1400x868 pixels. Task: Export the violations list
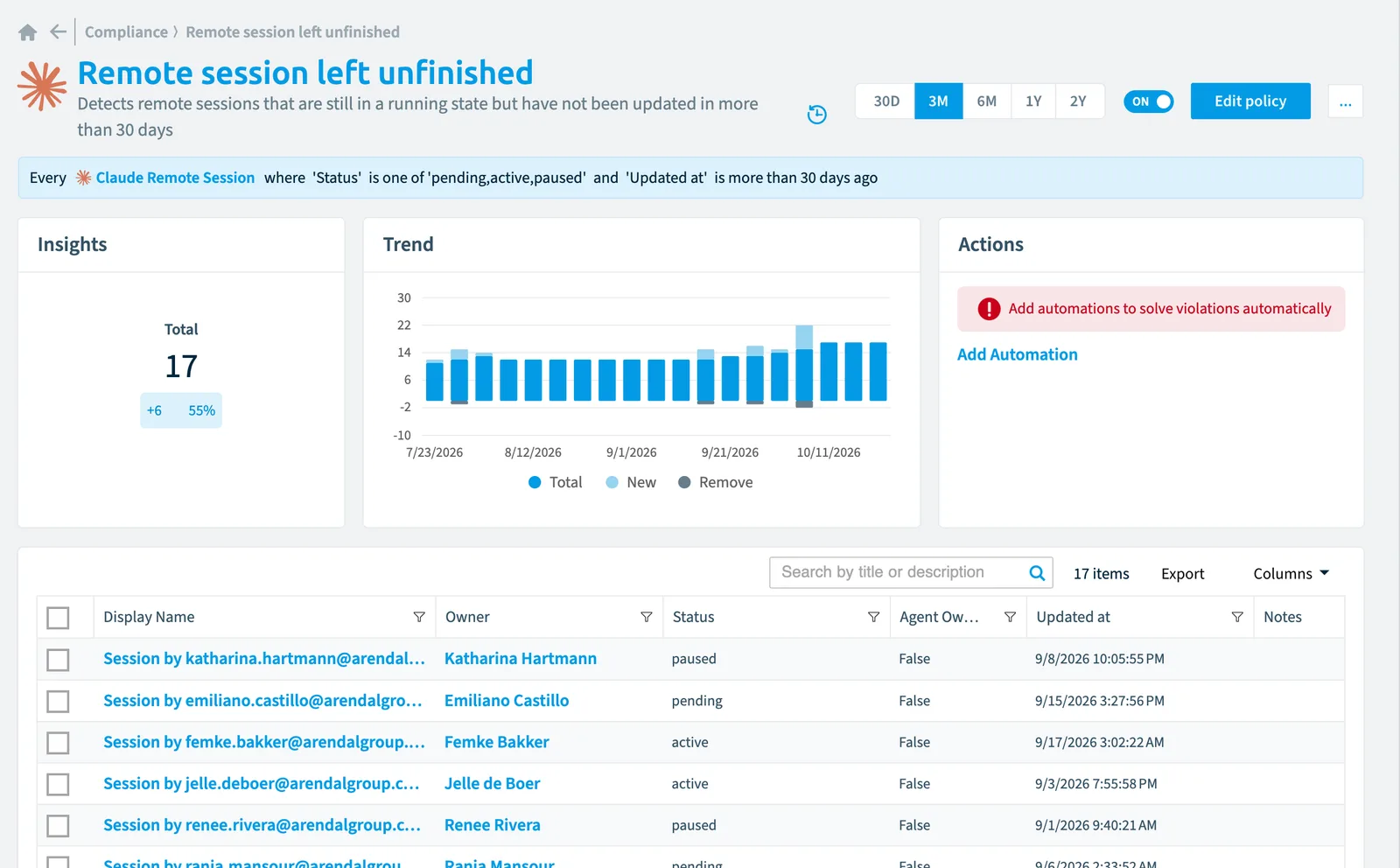click(1182, 573)
